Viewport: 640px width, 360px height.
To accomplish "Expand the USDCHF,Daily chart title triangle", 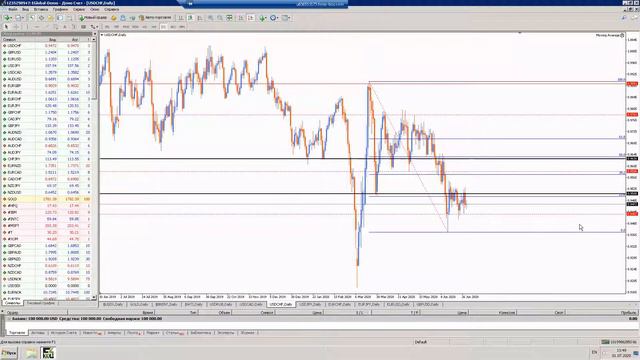I will 102,35.
